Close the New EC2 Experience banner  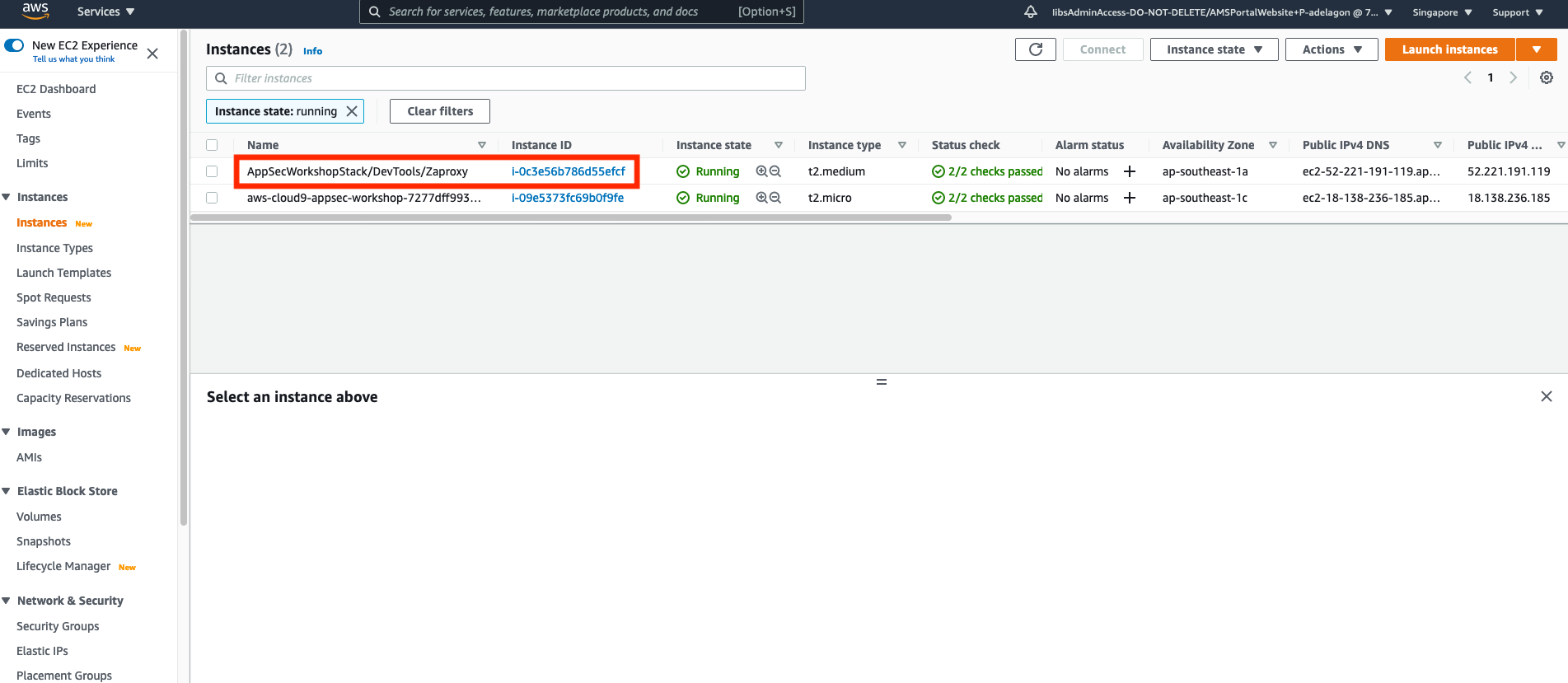152,54
